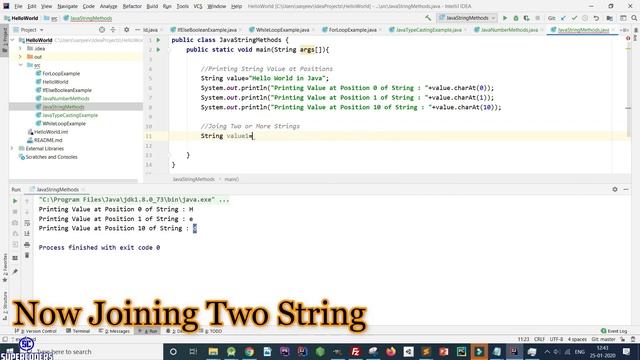The width and height of the screenshot is (640, 360).
Task: Click the Build project hammer icon
Action: 428,18
